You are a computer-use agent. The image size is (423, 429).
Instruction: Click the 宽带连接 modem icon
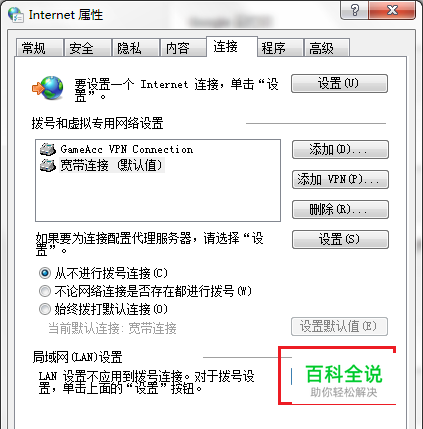pyautogui.click(x=48, y=165)
